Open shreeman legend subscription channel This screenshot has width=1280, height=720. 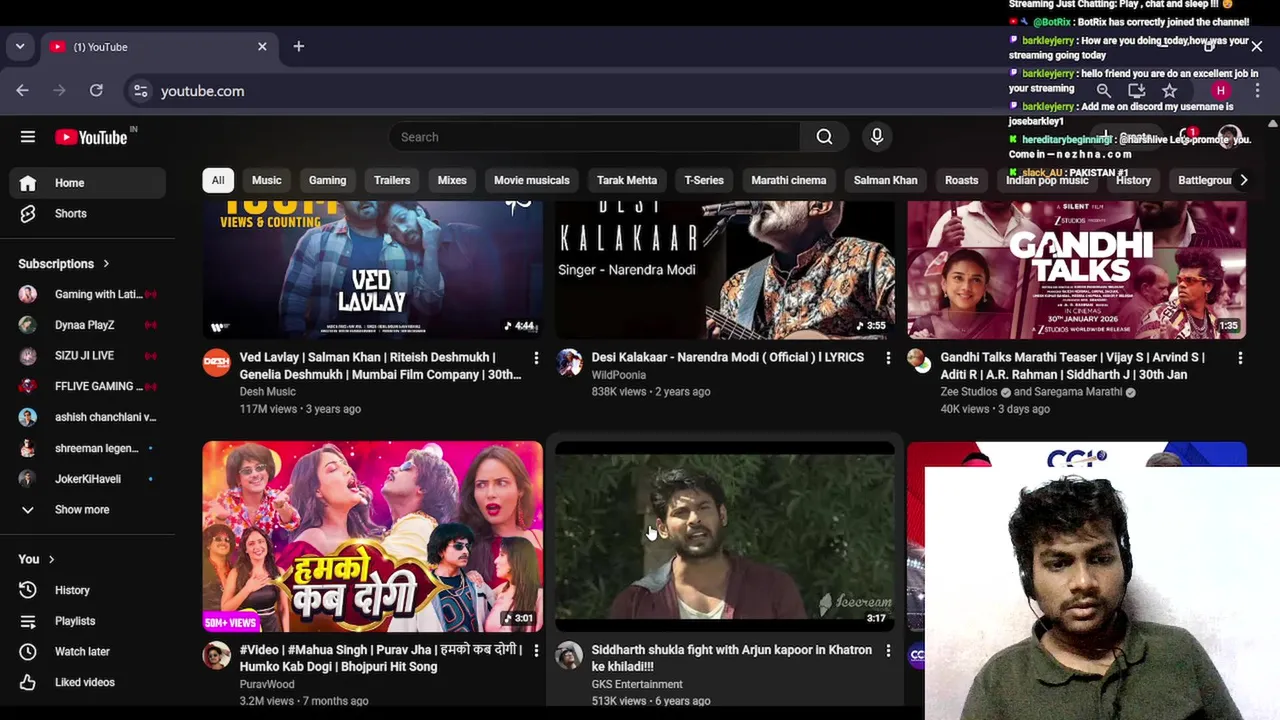click(x=88, y=448)
